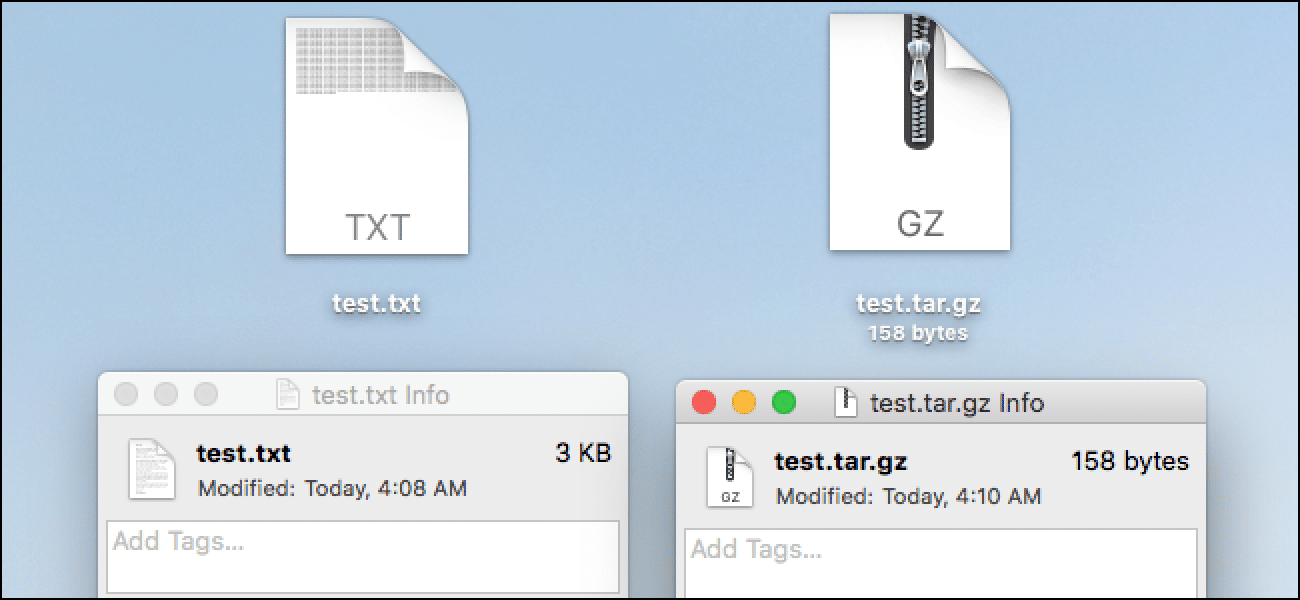Screen dimensions: 1300x600
Task: Click the "test.txt Info" window title text
Action: point(380,395)
